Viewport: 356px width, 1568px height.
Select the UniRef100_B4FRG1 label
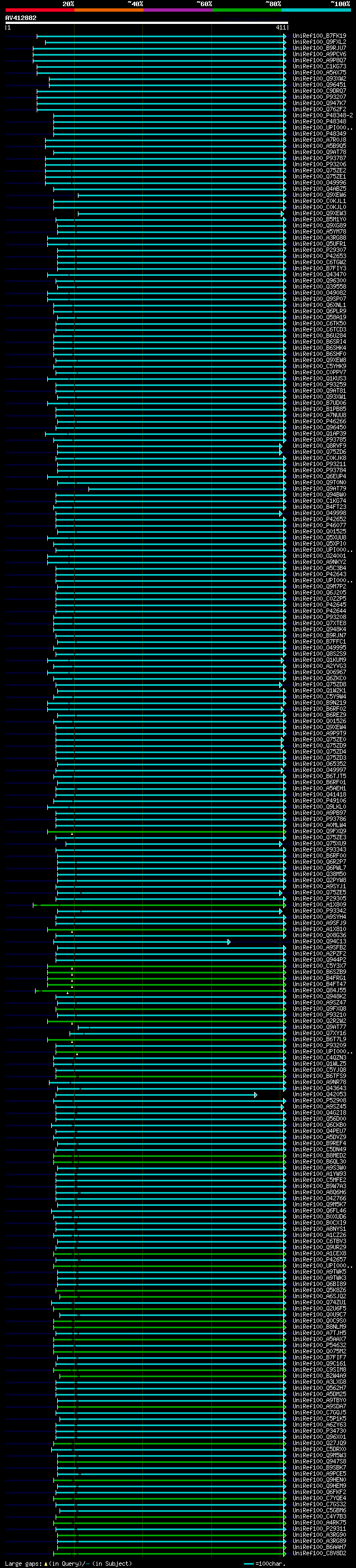pyautogui.click(x=319, y=978)
